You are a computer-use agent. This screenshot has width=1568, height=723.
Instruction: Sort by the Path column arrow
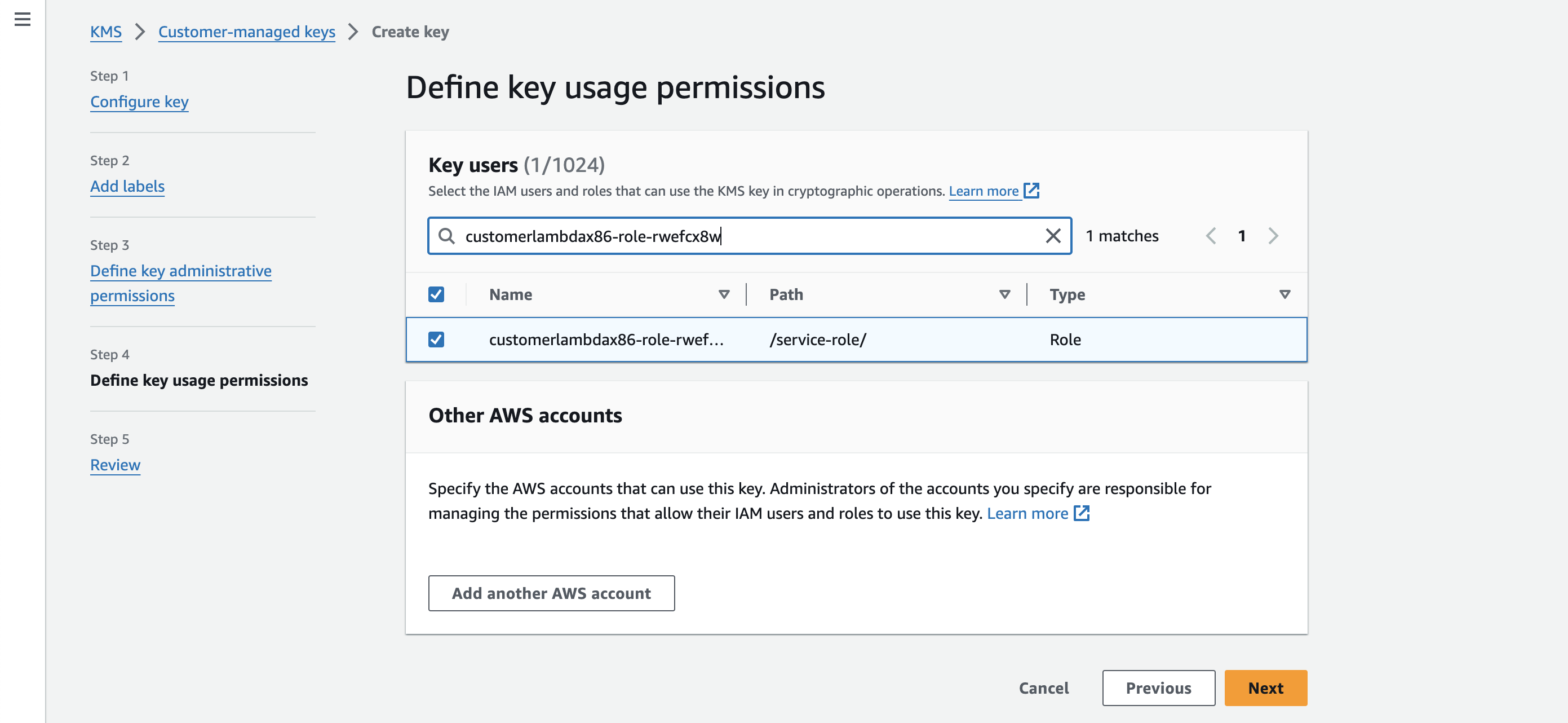tap(1004, 294)
